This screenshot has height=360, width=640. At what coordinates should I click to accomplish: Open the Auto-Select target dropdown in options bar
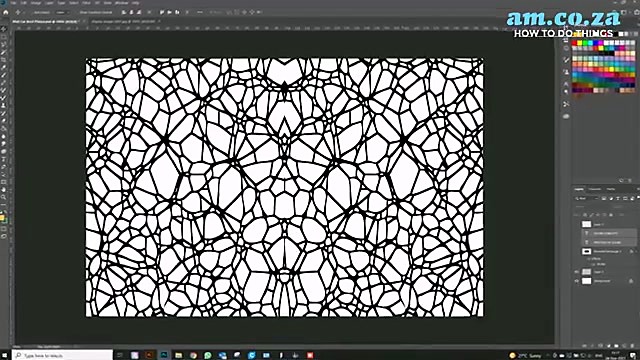61,12
